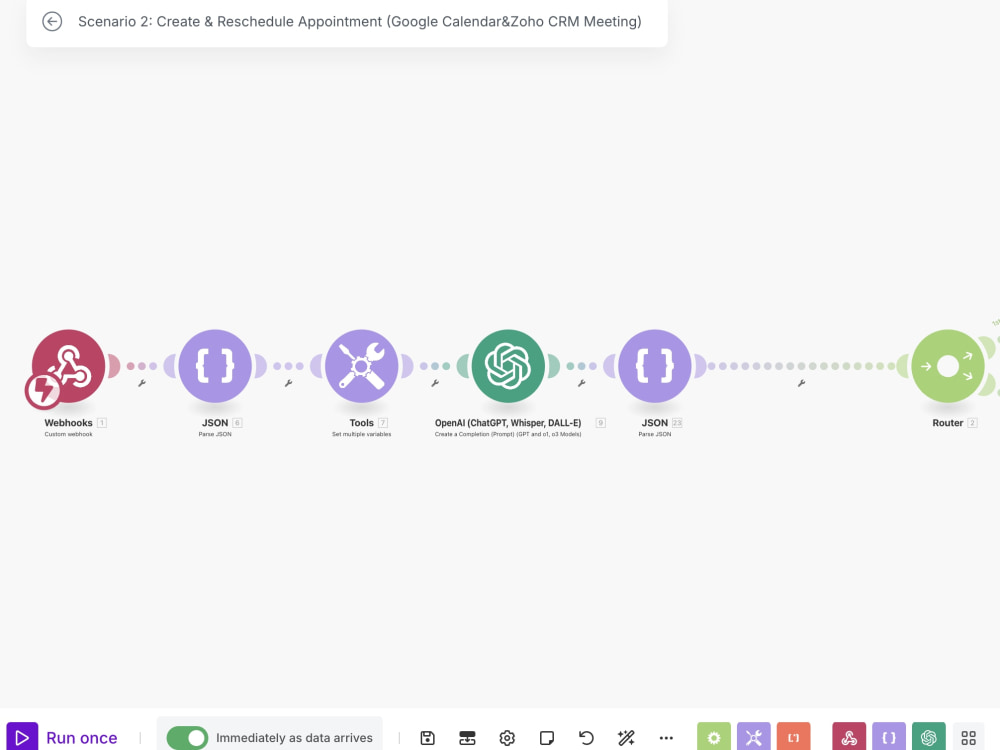Open the apps grid icon in bottom bar
The height and width of the screenshot is (750, 1000).
tap(969, 738)
